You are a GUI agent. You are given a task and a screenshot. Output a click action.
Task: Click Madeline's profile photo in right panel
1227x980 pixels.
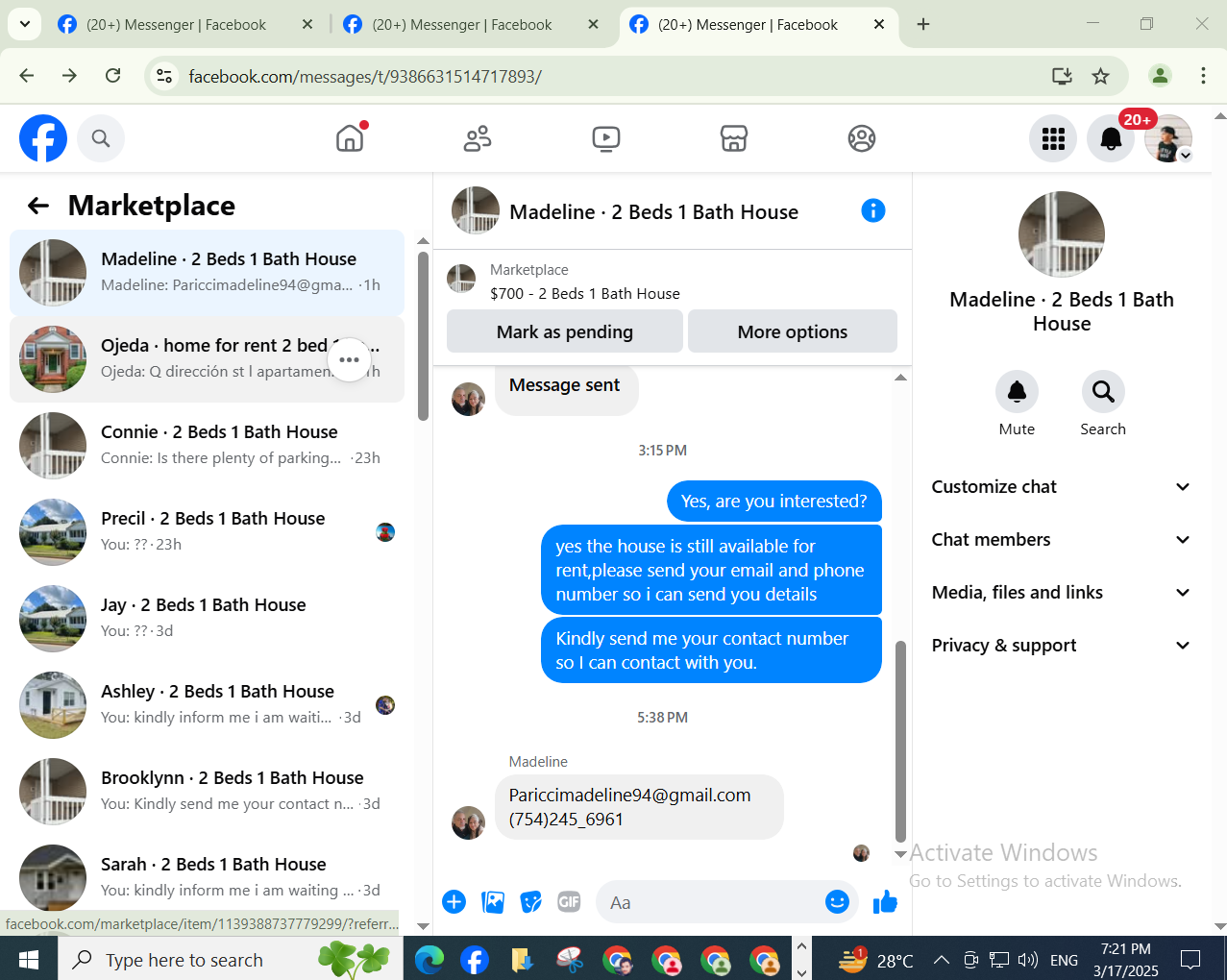pos(1061,234)
